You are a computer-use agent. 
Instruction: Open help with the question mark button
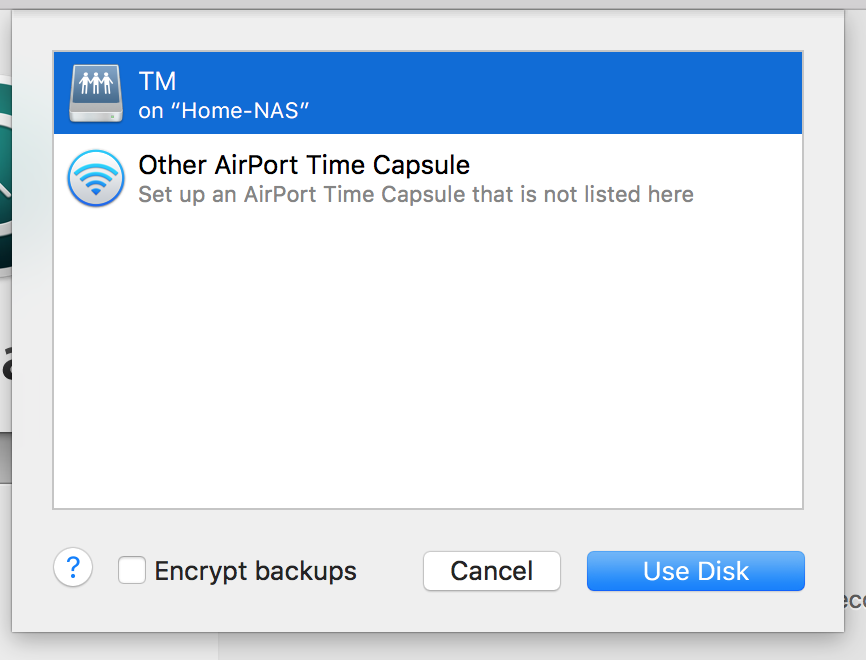(x=73, y=568)
